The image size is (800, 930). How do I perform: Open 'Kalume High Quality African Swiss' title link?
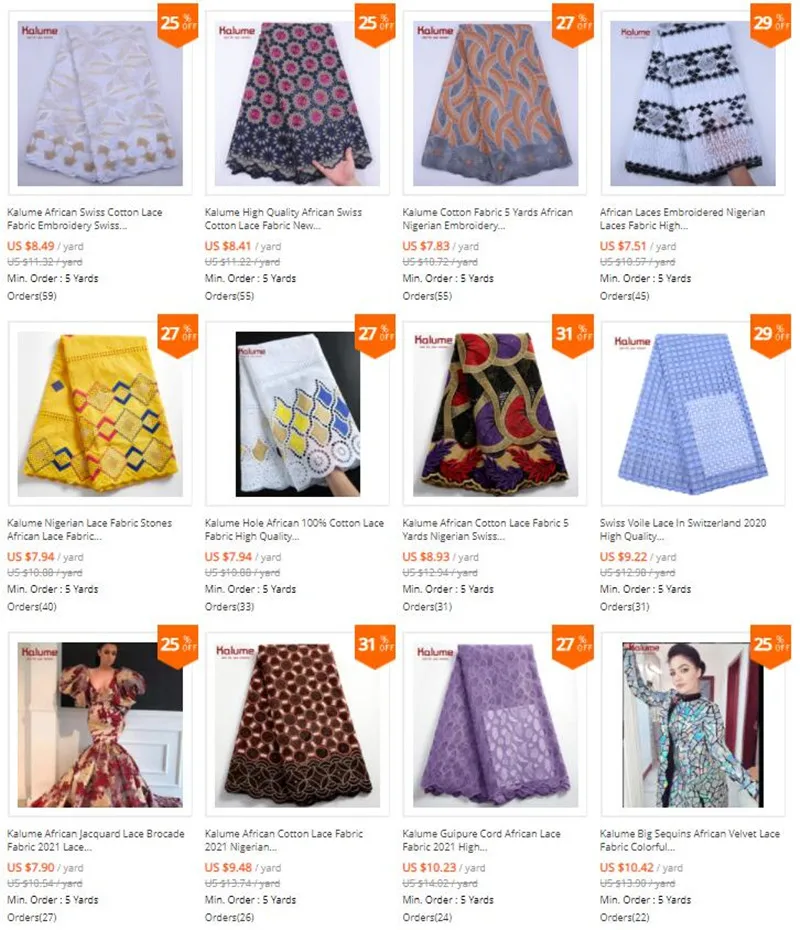coord(283,218)
